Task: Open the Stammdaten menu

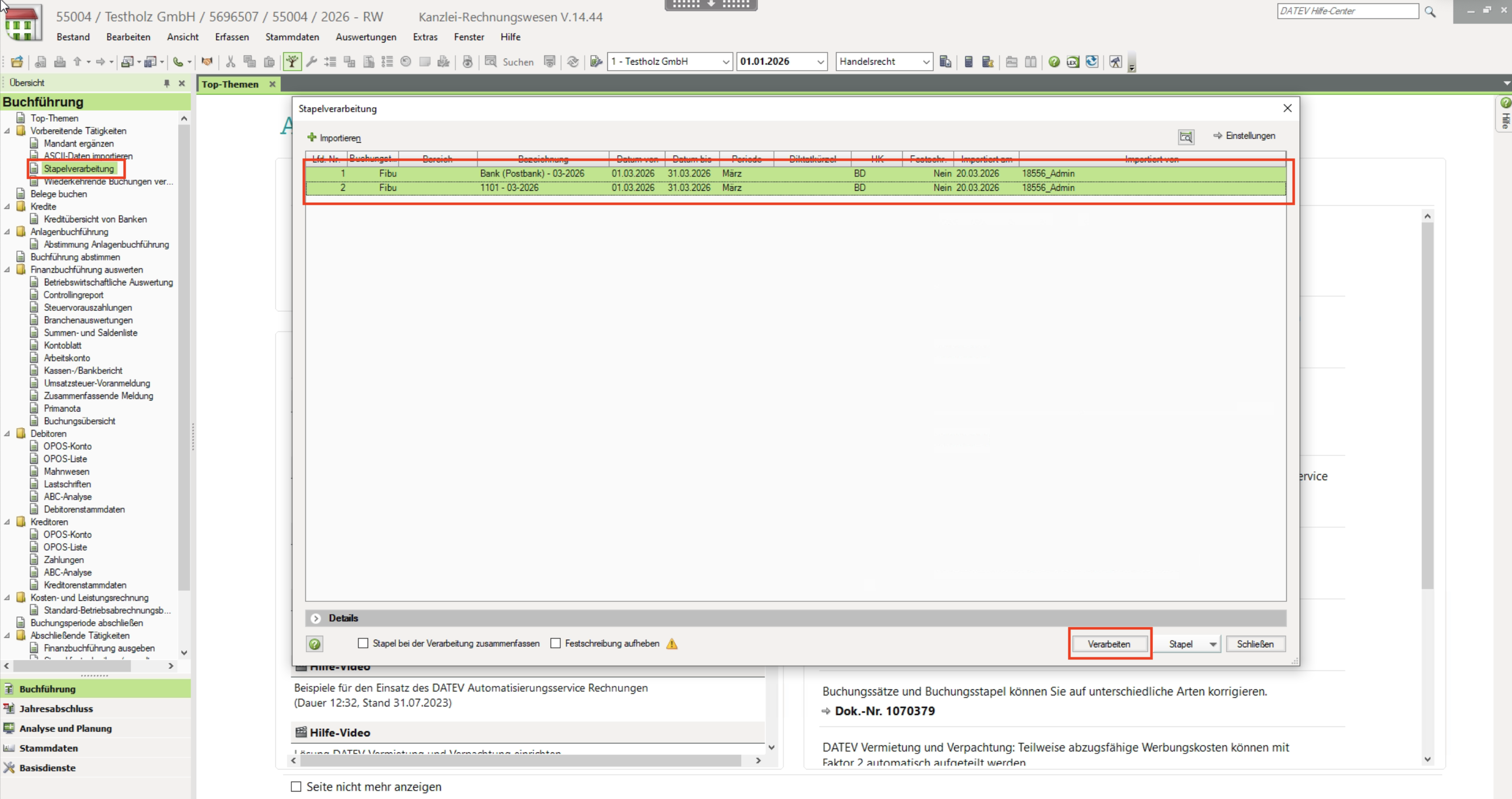Action: pyautogui.click(x=292, y=37)
